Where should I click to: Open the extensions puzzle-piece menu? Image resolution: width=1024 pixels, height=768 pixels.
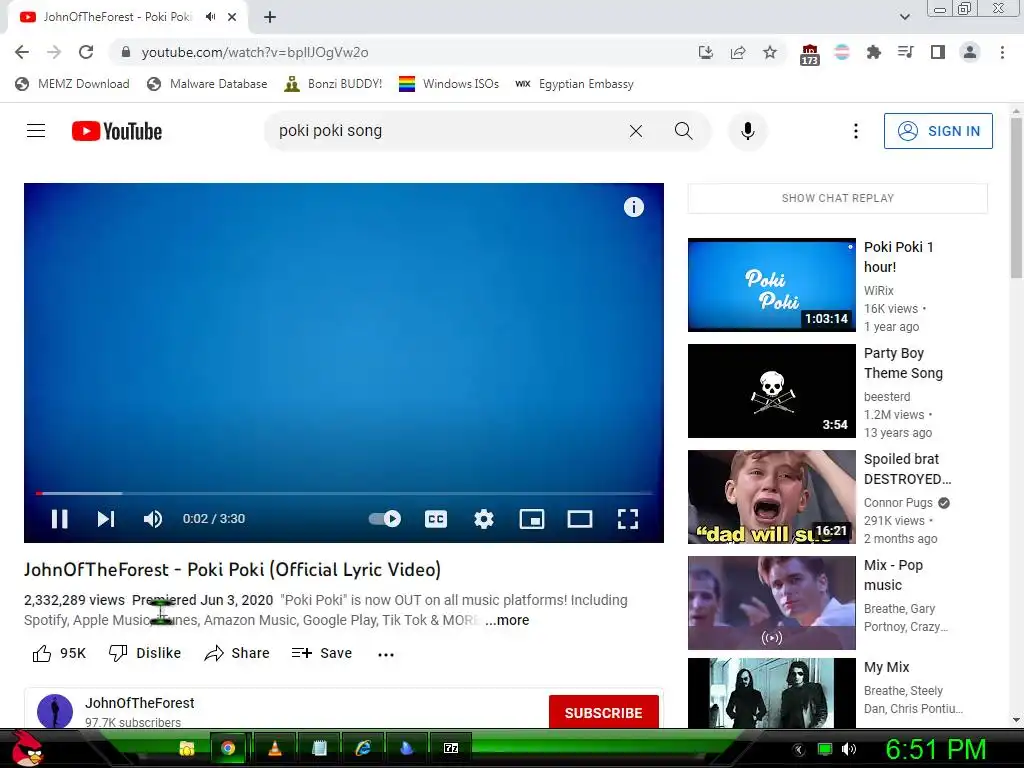pos(873,52)
